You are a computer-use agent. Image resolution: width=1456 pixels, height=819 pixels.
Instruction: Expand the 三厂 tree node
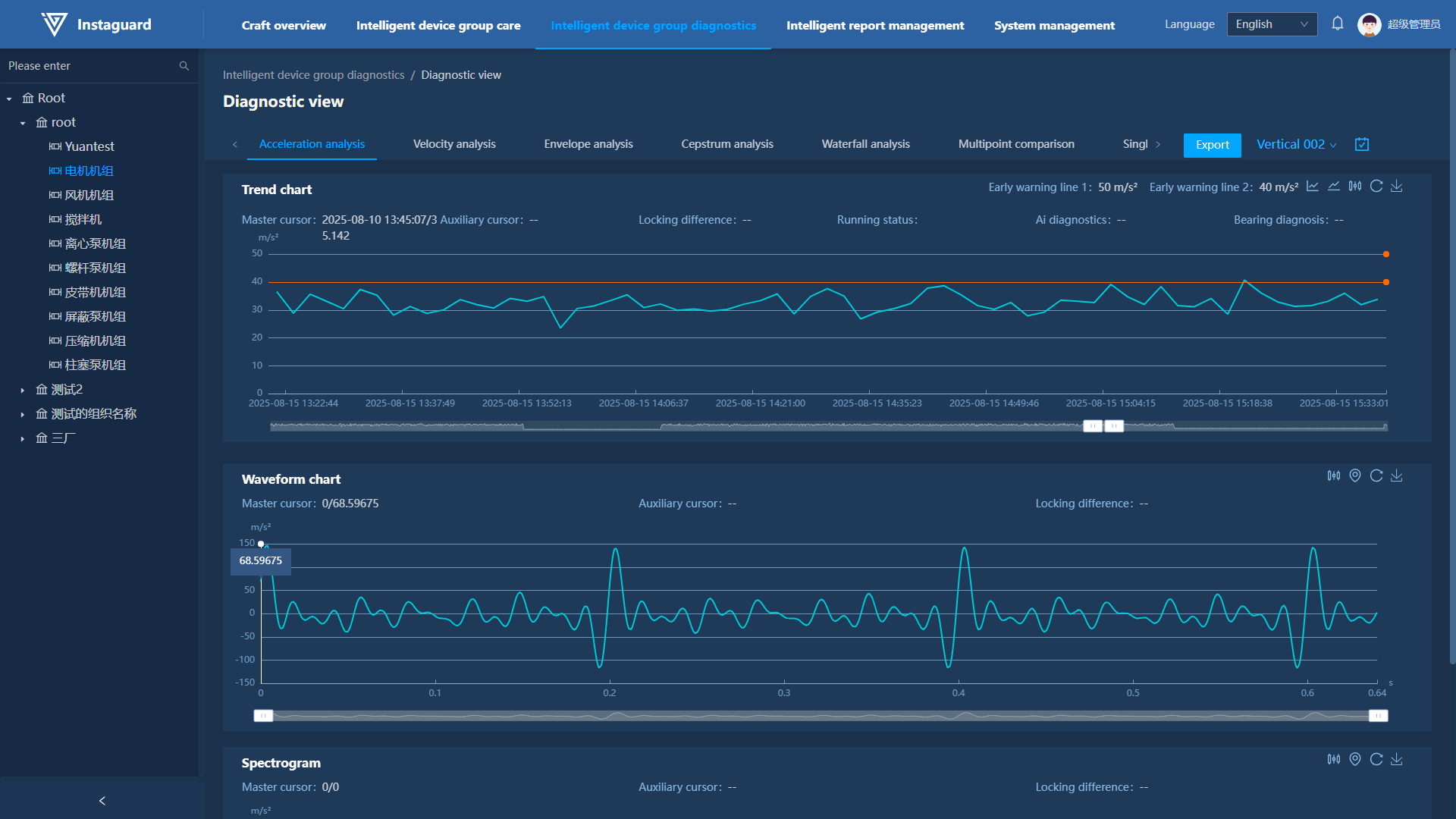(23, 438)
